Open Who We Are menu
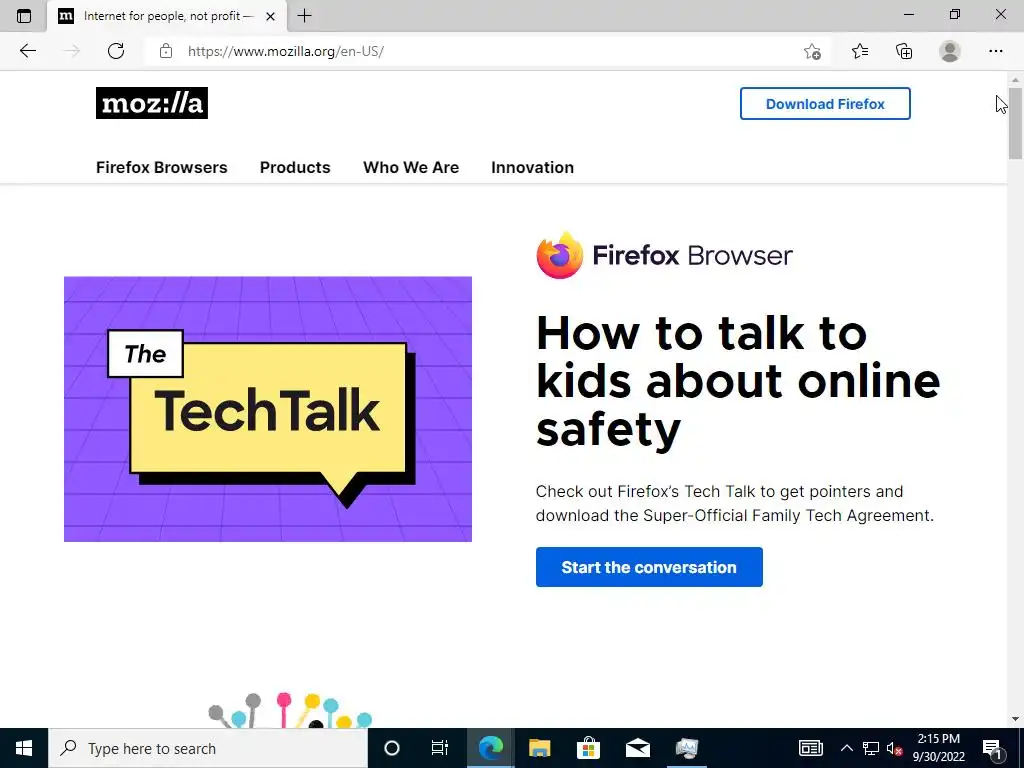The image size is (1024, 768). click(x=411, y=167)
